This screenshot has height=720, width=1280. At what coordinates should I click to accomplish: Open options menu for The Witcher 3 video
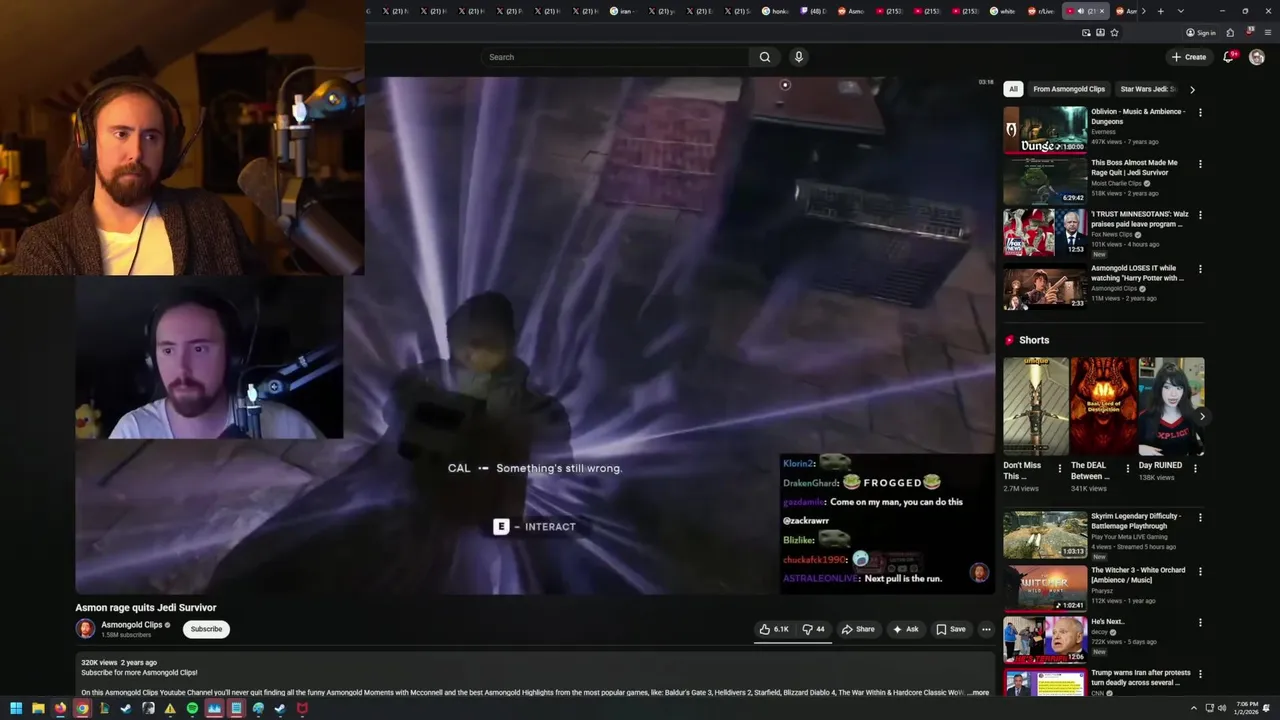[x=1200, y=572]
